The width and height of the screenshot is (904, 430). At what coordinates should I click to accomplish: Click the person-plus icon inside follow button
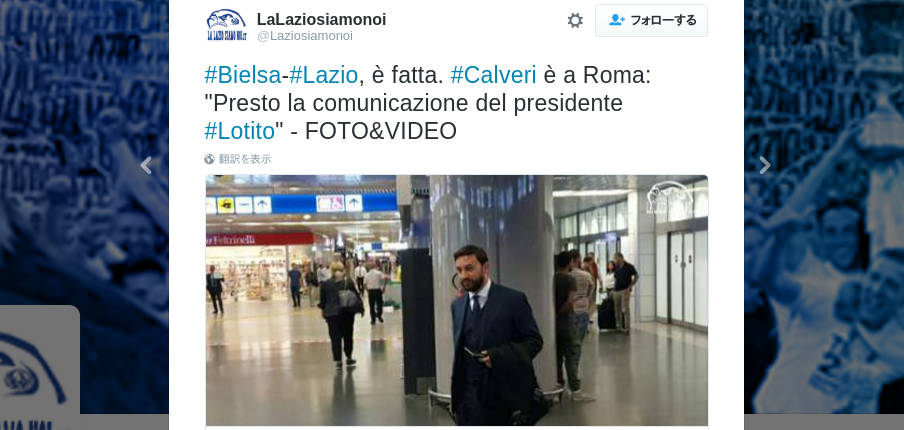[x=617, y=20]
